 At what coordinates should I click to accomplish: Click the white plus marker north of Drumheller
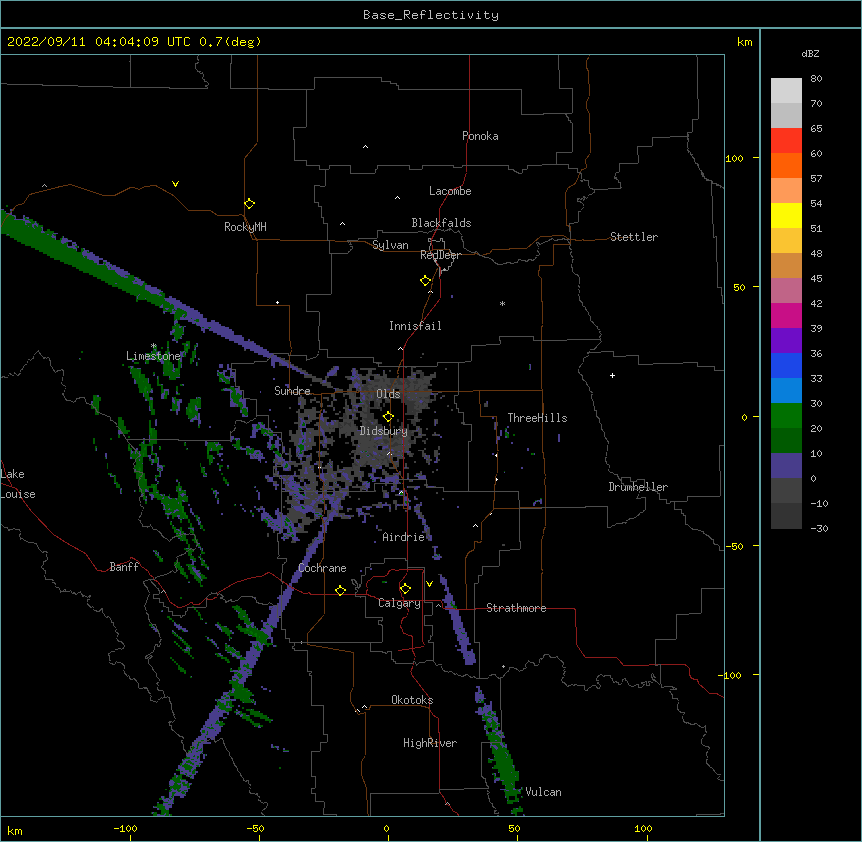pyautogui.click(x=612, y=375)
